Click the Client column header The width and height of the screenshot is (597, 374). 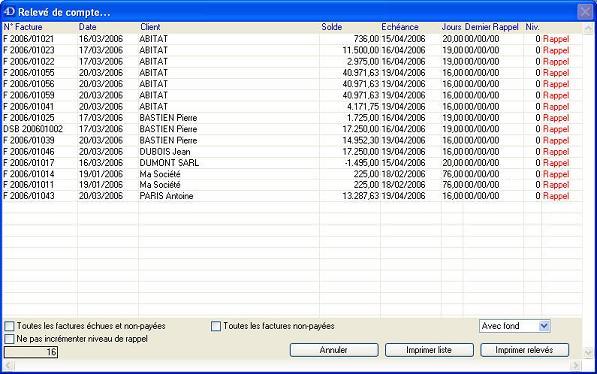[x=150, y=27]
